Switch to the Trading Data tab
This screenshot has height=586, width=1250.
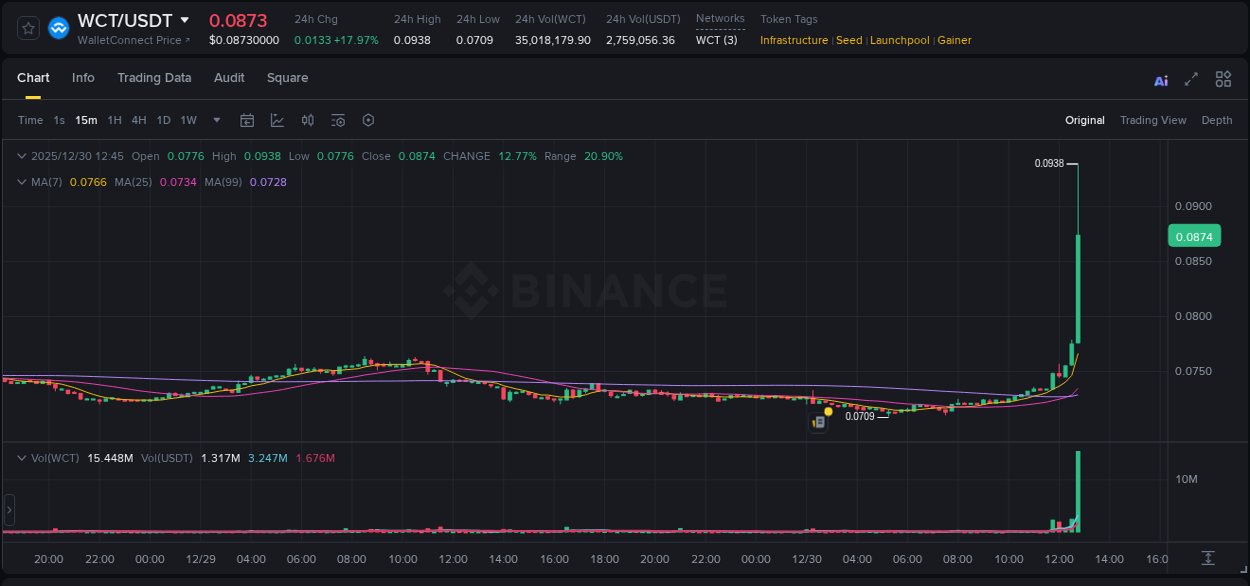(154, 78)
